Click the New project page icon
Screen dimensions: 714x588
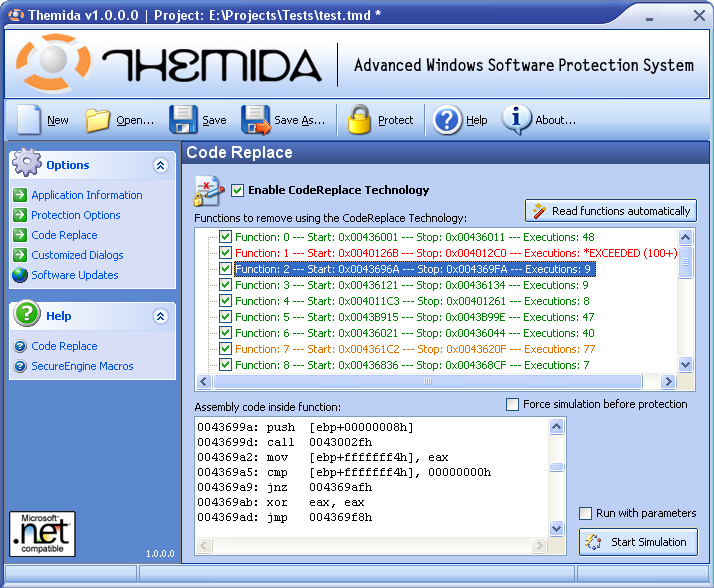tap(29, 119)
